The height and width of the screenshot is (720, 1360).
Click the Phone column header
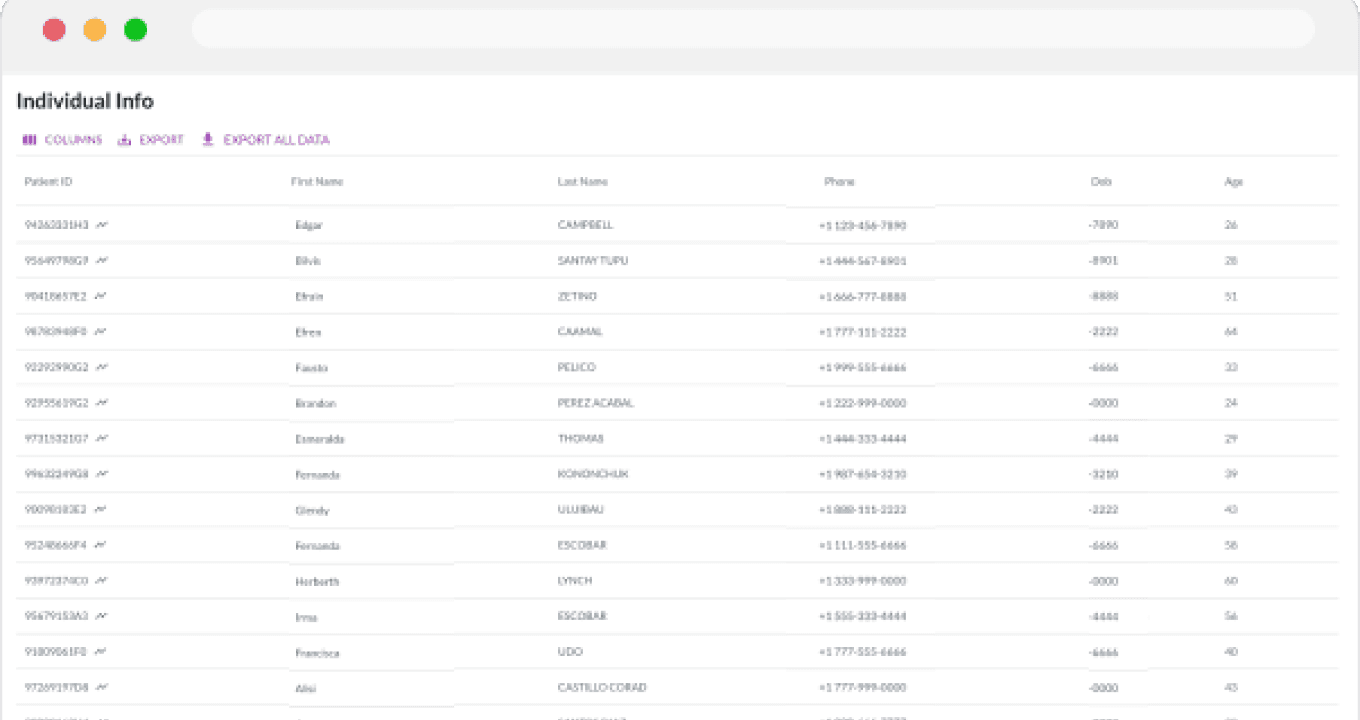click(x=839, y=182)
